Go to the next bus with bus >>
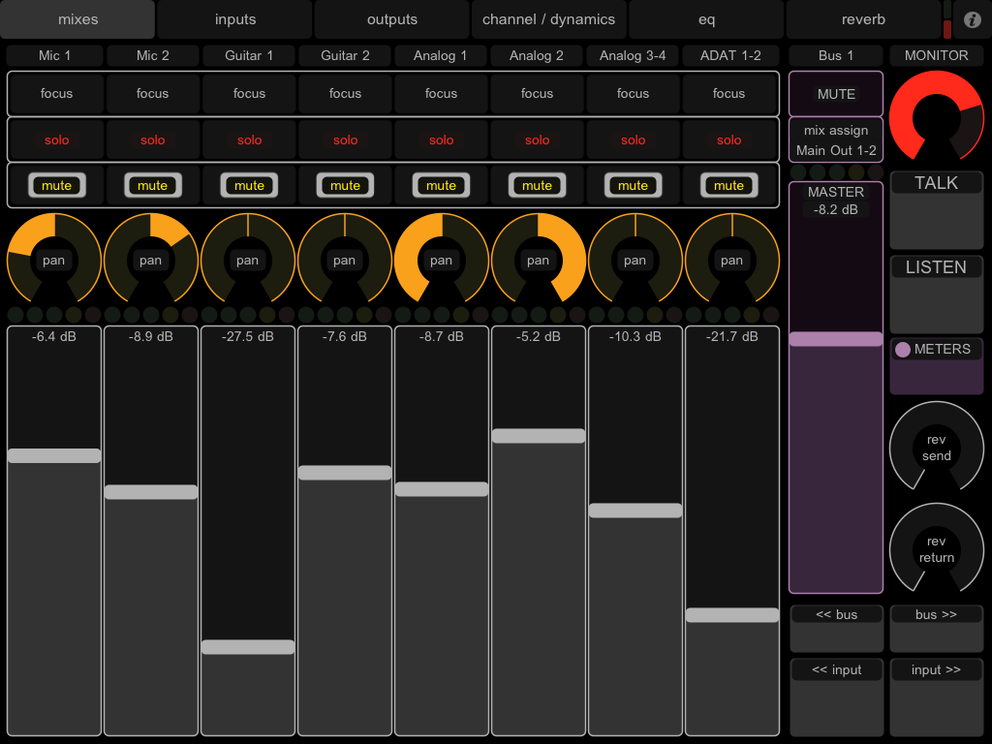Viewport: 992px width, 744px height. pos(936,614)
